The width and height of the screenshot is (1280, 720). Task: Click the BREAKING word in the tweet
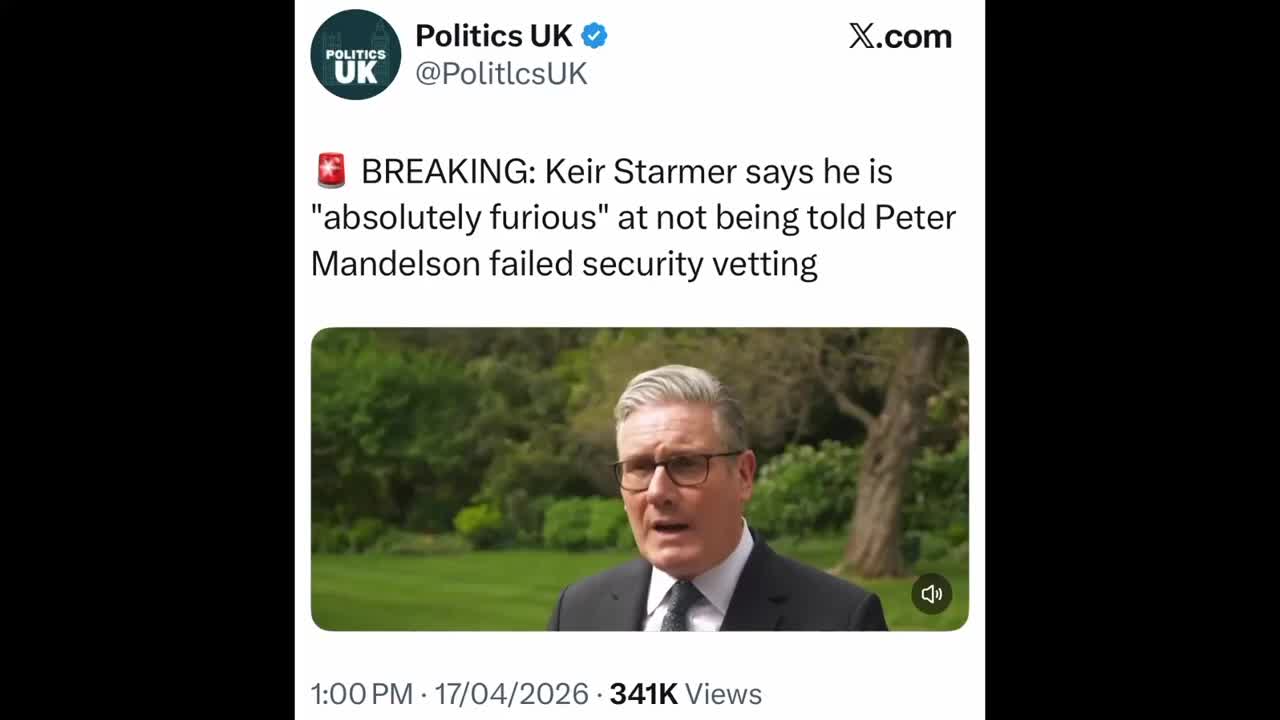(447, 171)
